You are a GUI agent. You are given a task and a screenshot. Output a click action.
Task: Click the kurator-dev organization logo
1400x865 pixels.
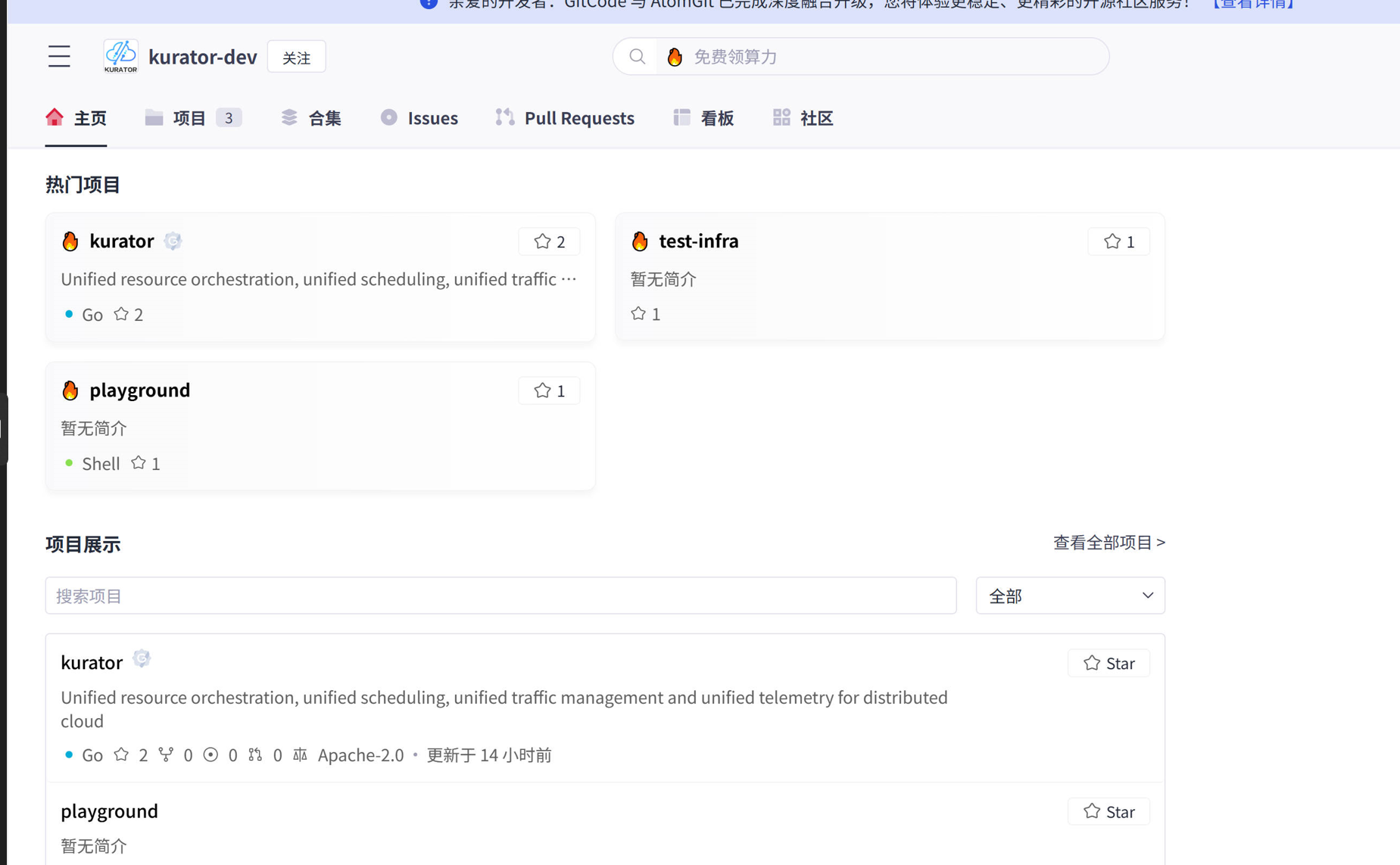pos(120,55)
